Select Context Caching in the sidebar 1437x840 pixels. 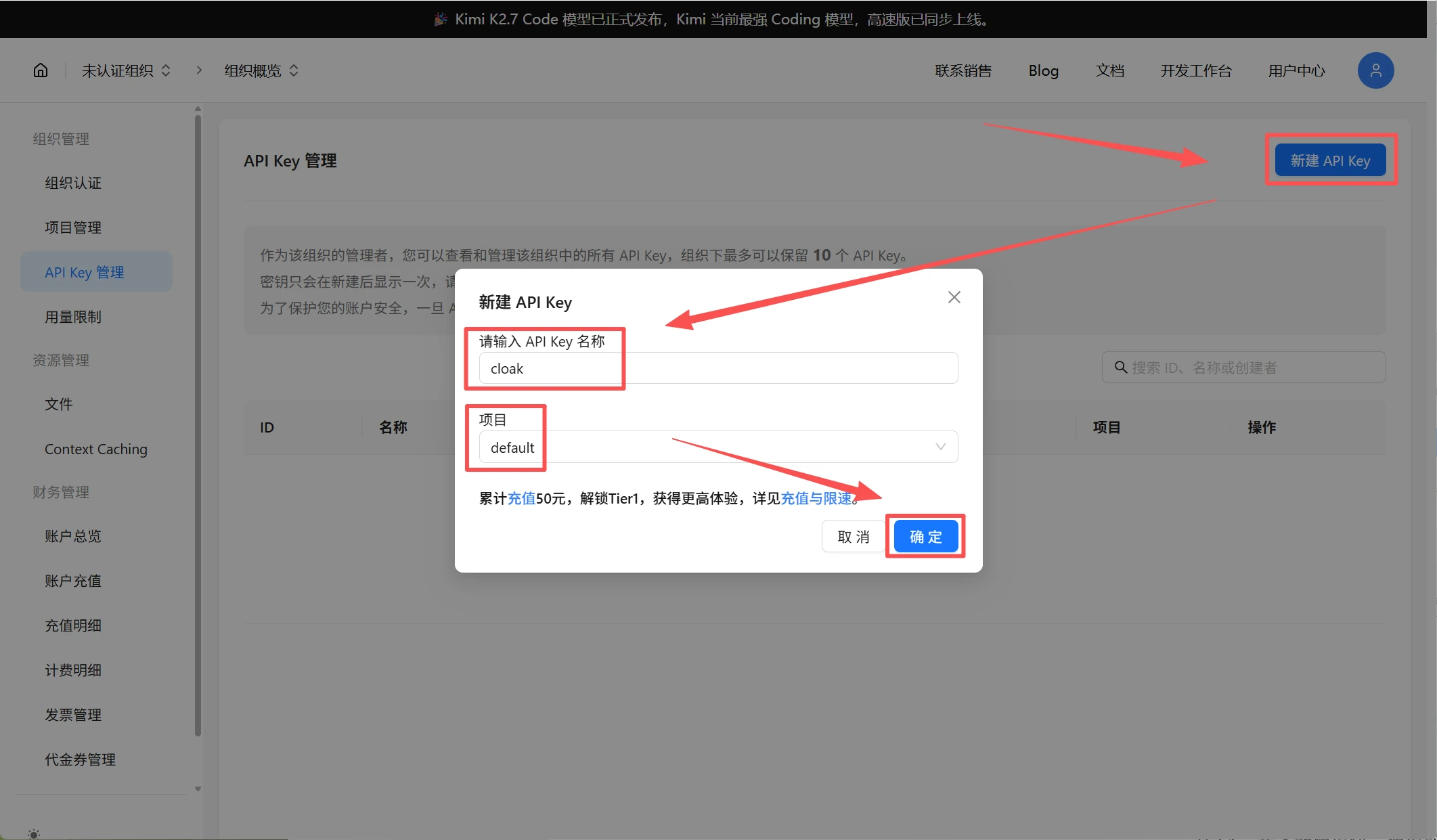tap(96, 449)
